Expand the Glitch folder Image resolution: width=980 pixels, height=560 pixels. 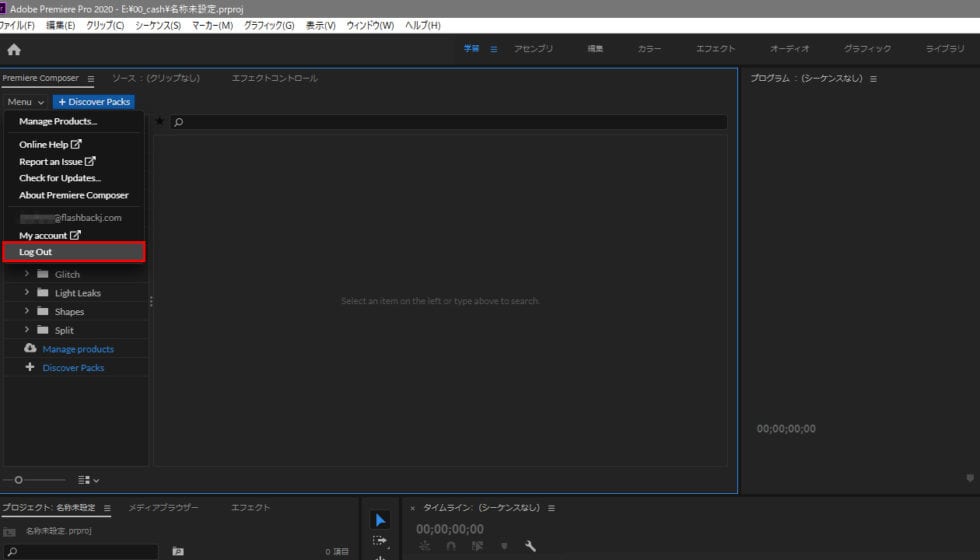point(26,274)
